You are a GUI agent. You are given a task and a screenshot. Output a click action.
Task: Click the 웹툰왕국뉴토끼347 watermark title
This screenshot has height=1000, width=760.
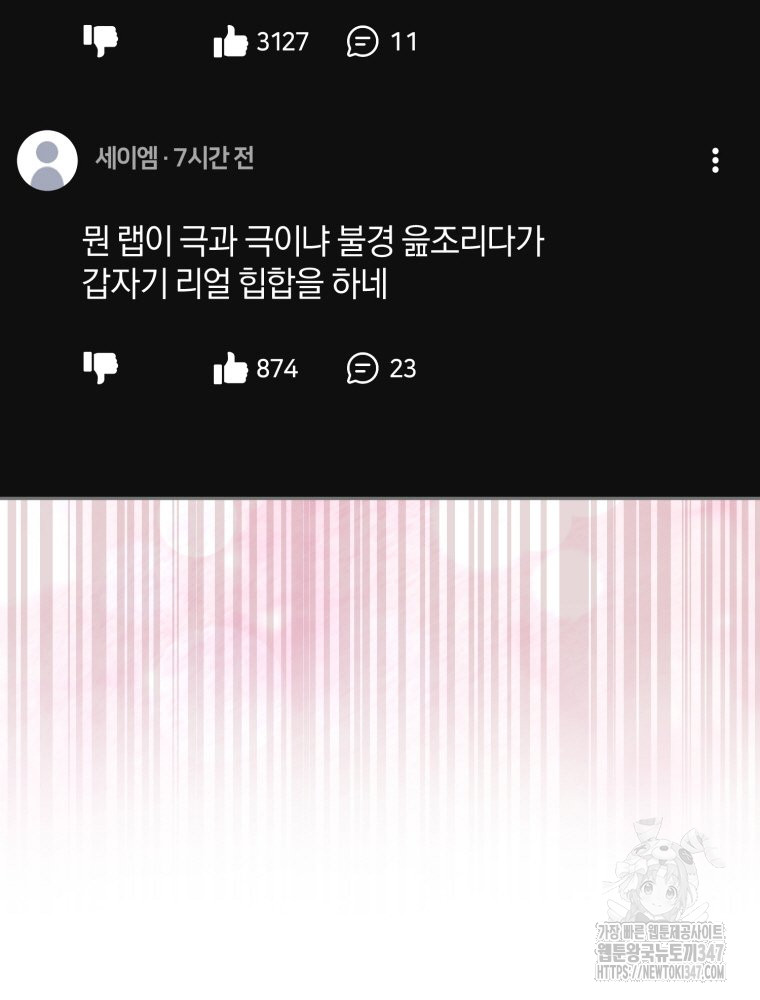(661, 953)
